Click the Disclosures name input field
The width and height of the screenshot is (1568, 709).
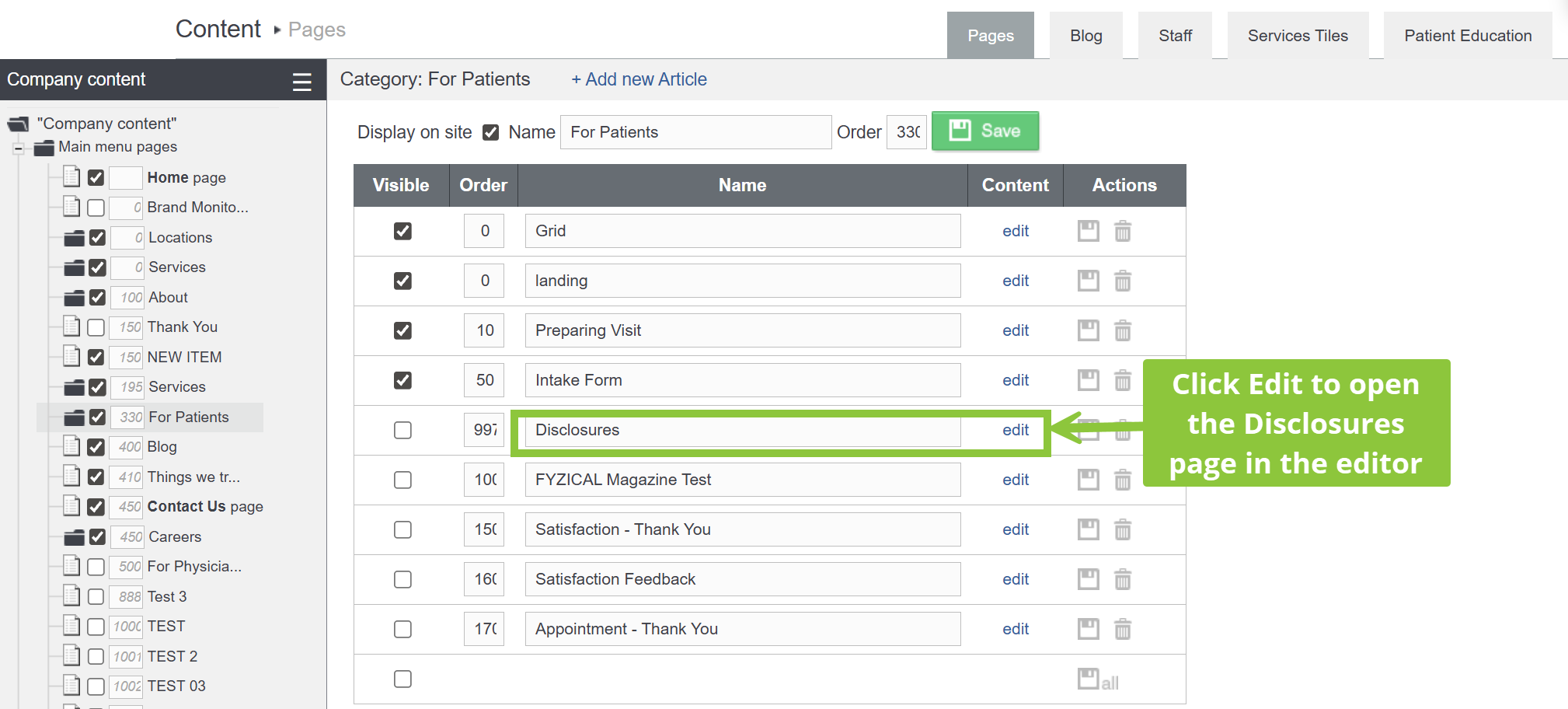pos(743,430)
